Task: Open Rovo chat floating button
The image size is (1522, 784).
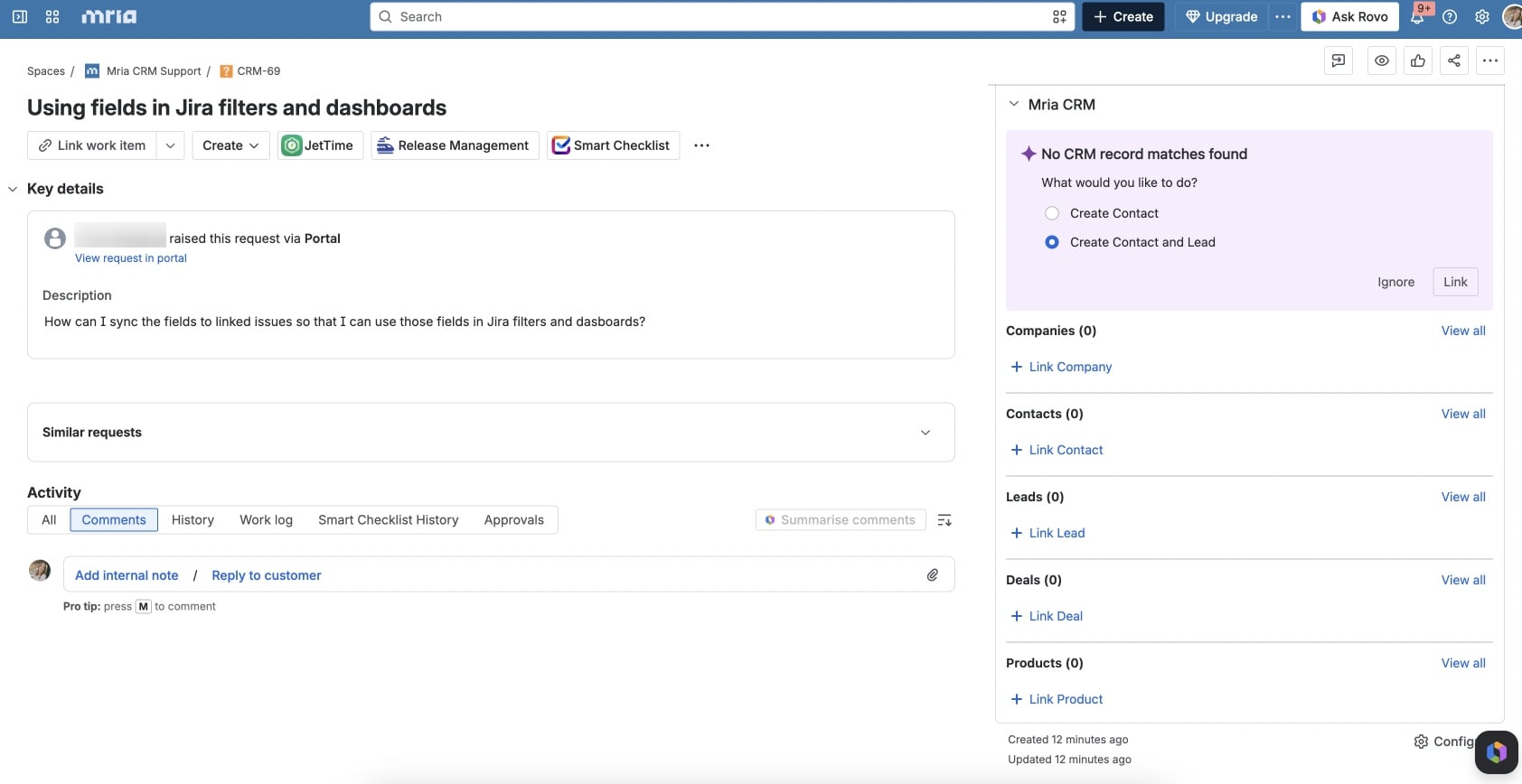Action: click(1497, 752)
